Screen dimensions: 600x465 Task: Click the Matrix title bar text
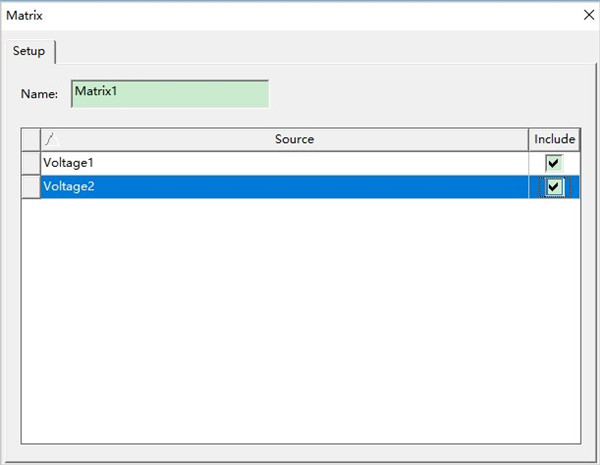pos(25,15)
